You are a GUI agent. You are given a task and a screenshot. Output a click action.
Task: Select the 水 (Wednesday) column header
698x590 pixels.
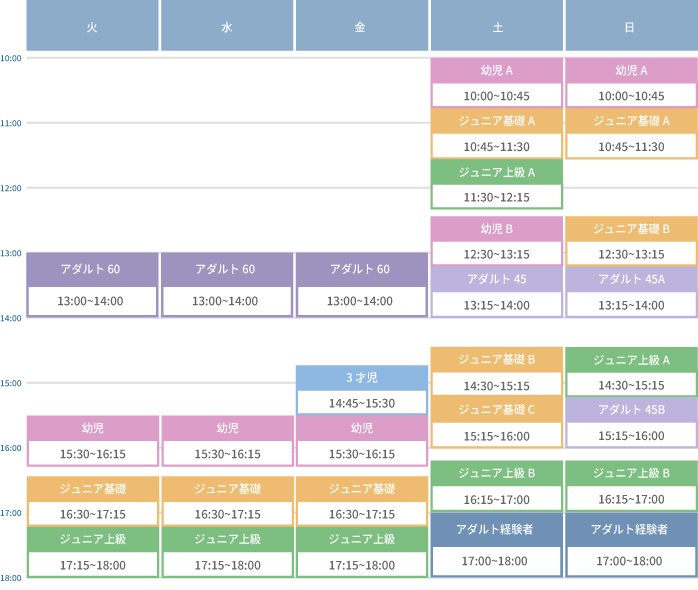click(x=227, y=27)
